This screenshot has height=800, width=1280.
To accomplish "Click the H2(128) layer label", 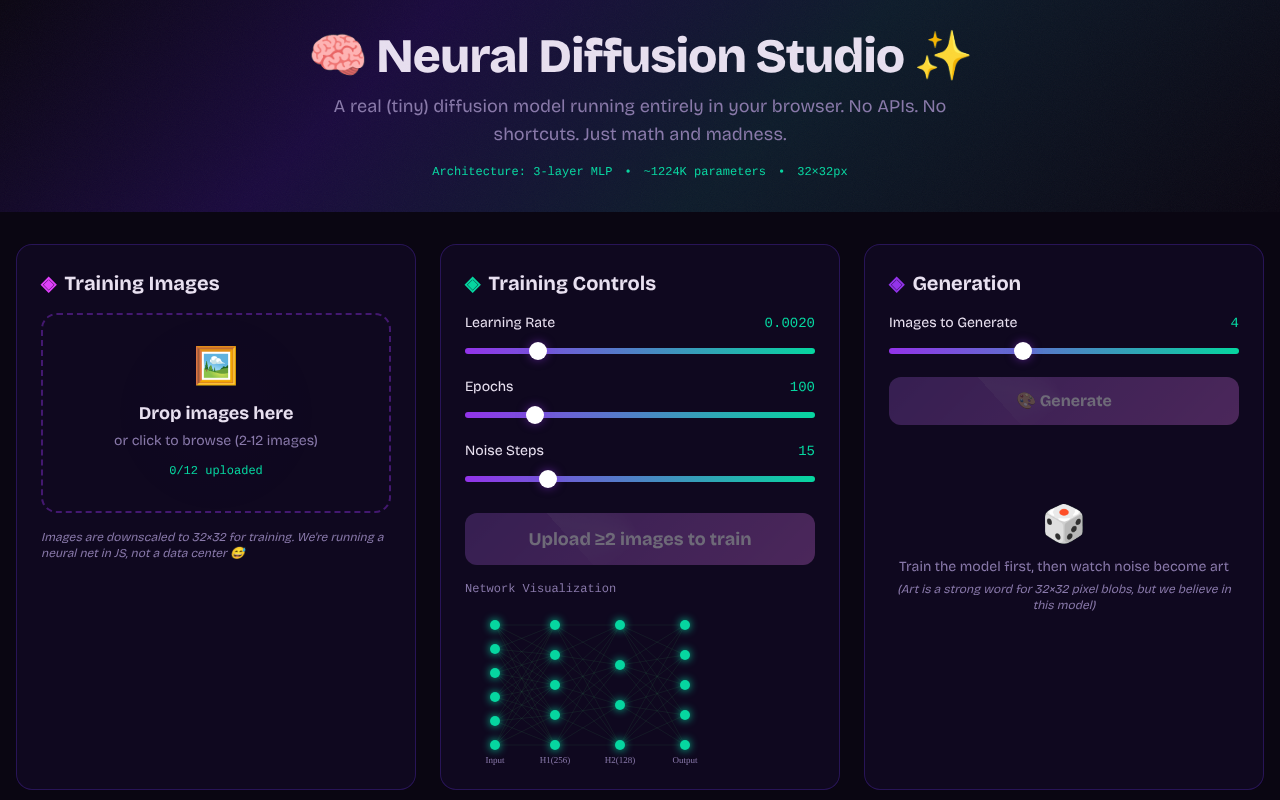I will [x=620, y=760].
